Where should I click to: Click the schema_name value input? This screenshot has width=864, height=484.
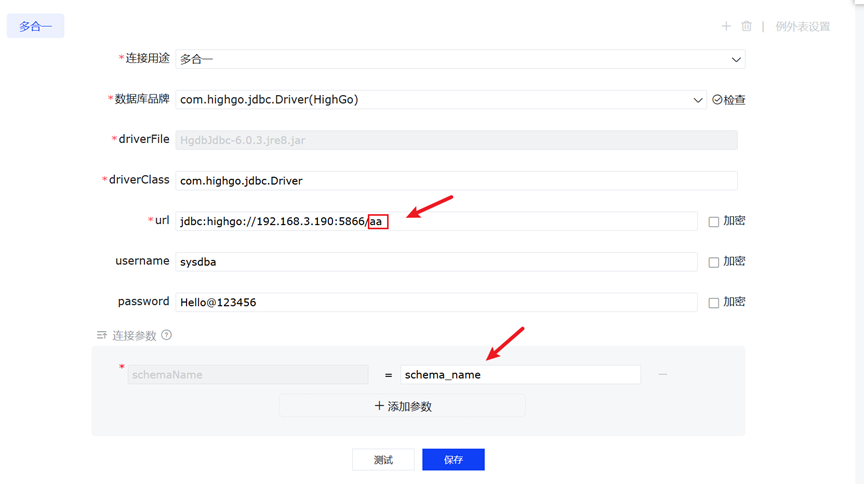pyautogui.click(x=520, y=375)
